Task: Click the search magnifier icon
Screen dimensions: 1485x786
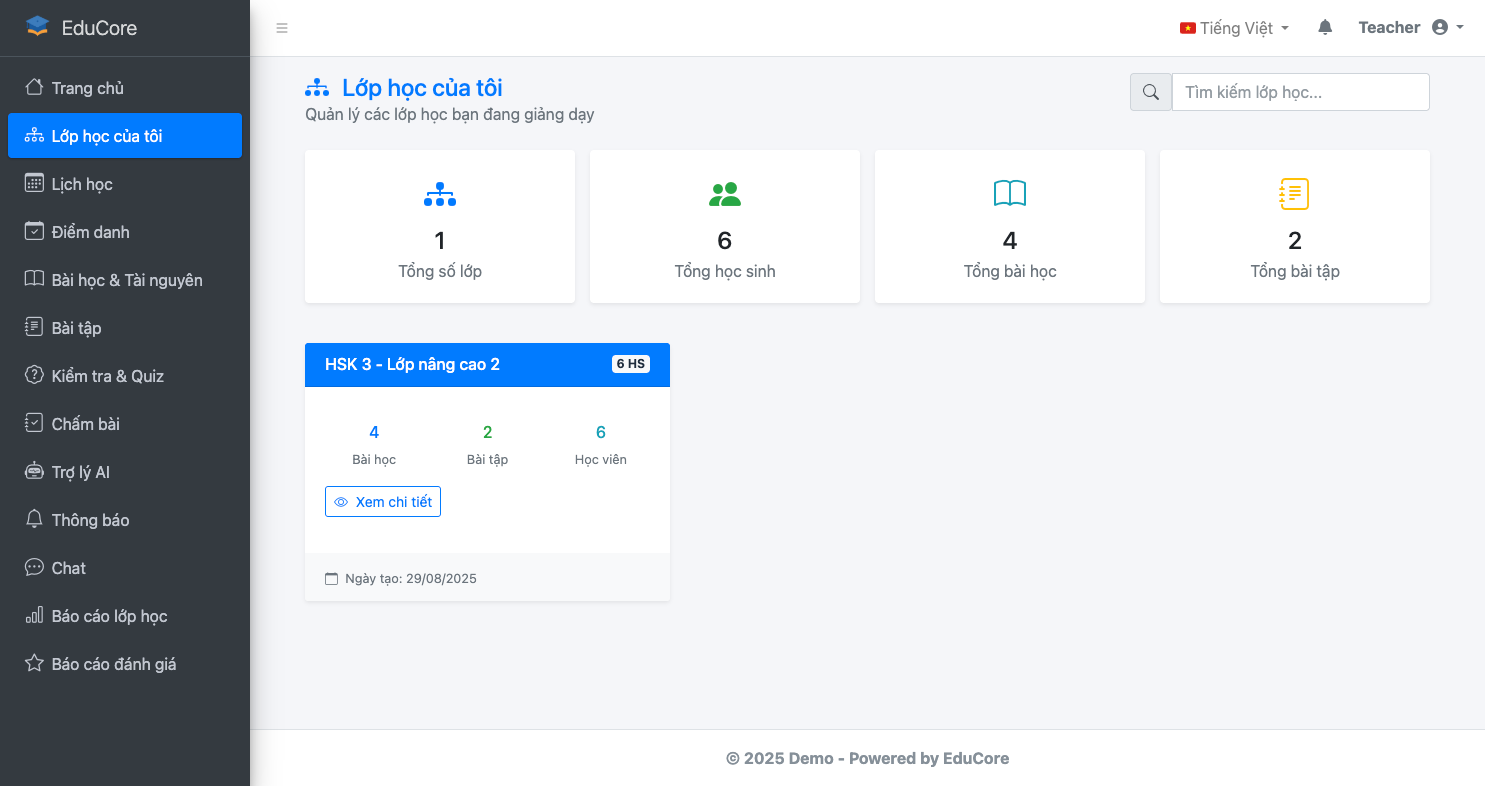Action: click(1150, 91)
